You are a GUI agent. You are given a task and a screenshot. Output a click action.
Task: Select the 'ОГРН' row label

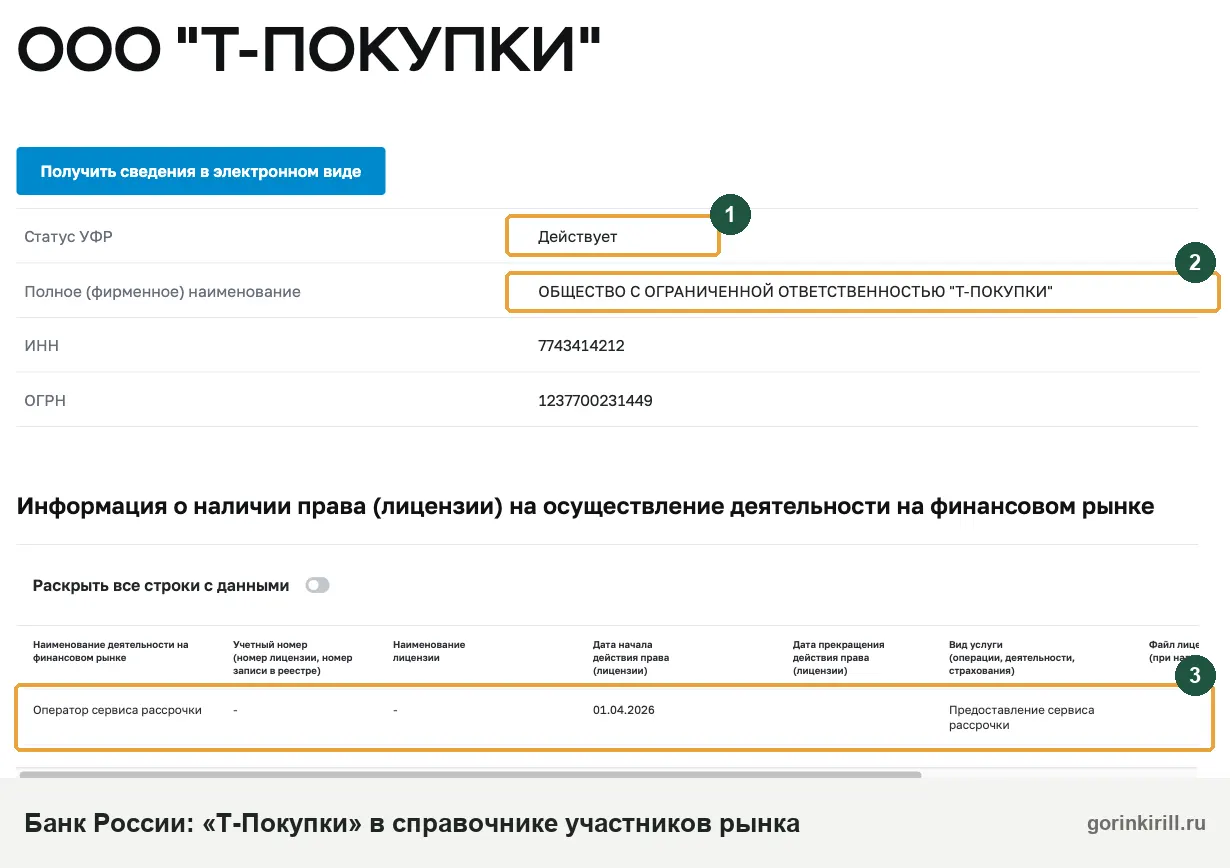[x=45, y=401]
